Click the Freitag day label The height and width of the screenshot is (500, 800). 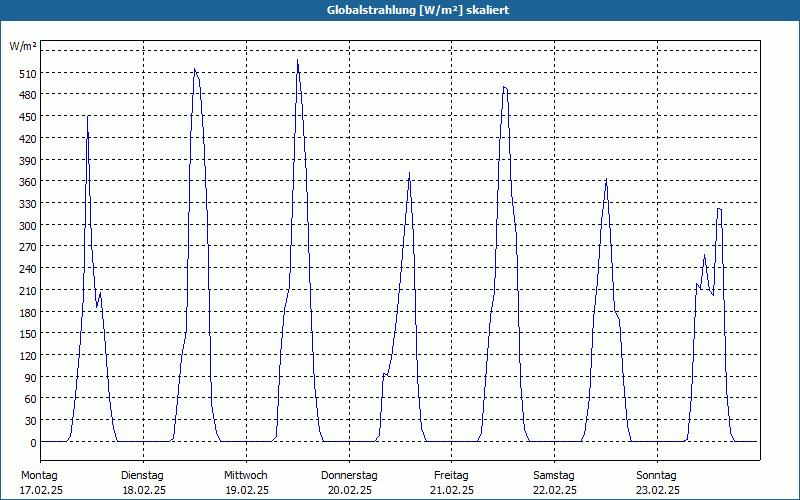[x=451, y=476]
